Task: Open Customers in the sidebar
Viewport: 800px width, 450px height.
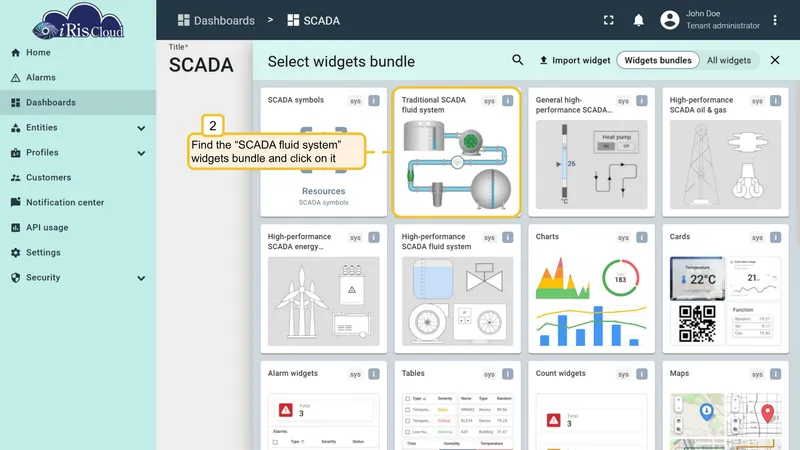Action: coord(78,178)
